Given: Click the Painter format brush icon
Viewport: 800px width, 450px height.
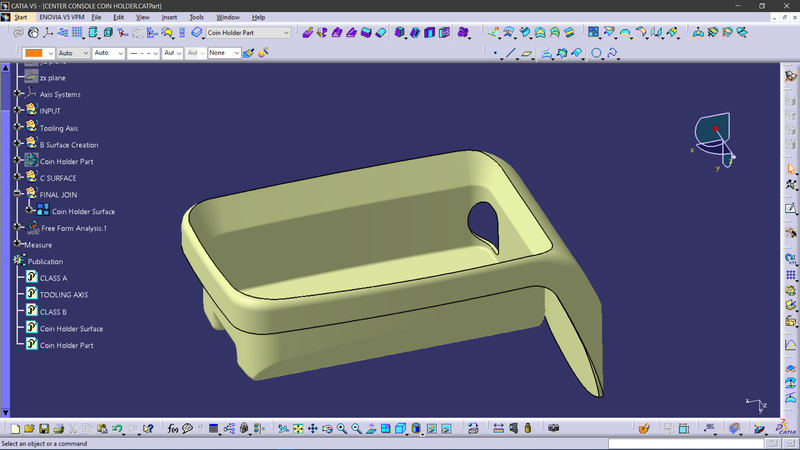Looking at the screenshot, I should 248,53.
